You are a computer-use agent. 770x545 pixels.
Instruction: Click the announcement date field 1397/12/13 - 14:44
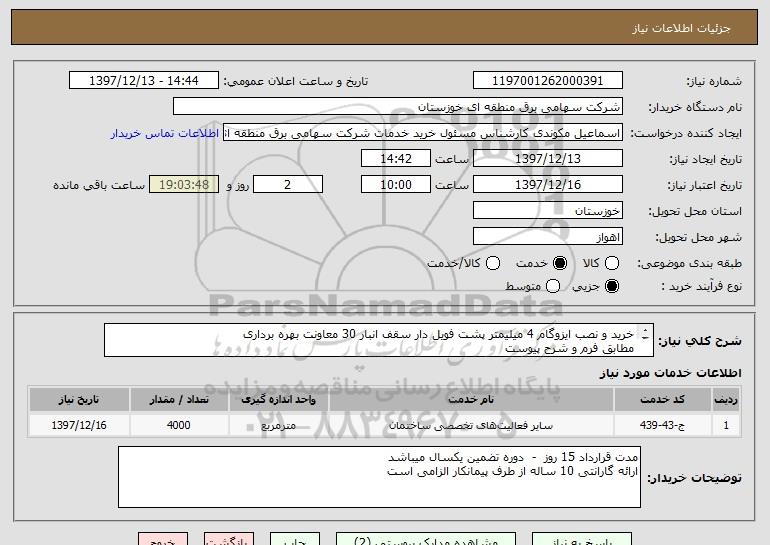(x=144, y=81)
